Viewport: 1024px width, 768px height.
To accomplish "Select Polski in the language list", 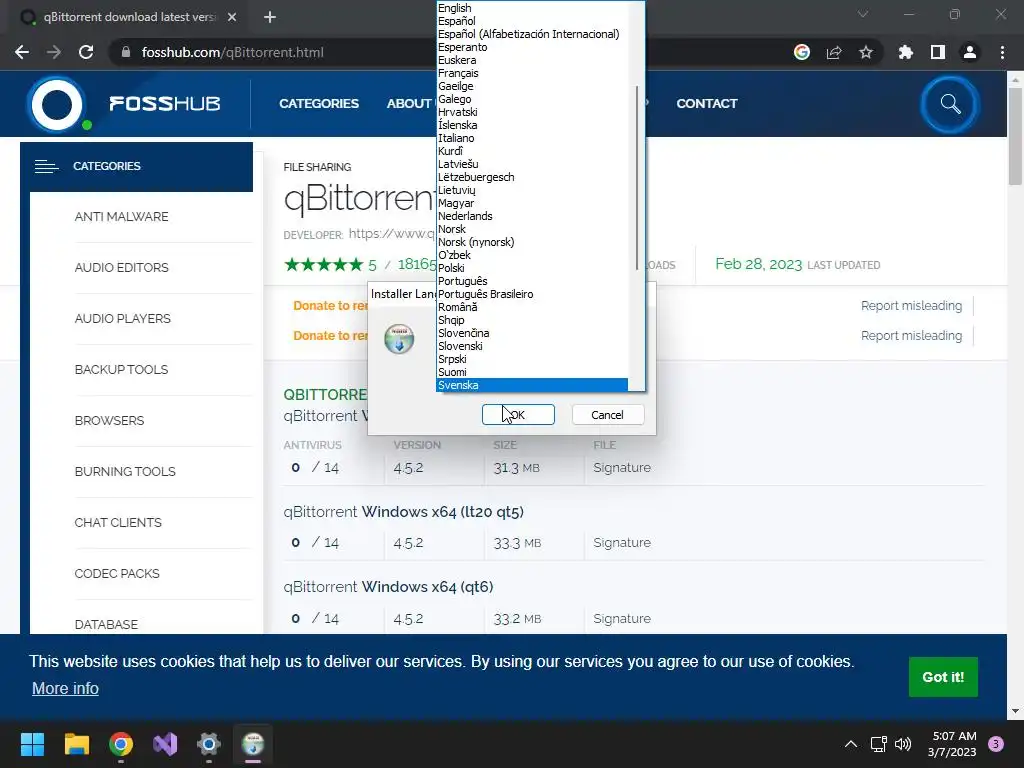I will click(532, 268).
